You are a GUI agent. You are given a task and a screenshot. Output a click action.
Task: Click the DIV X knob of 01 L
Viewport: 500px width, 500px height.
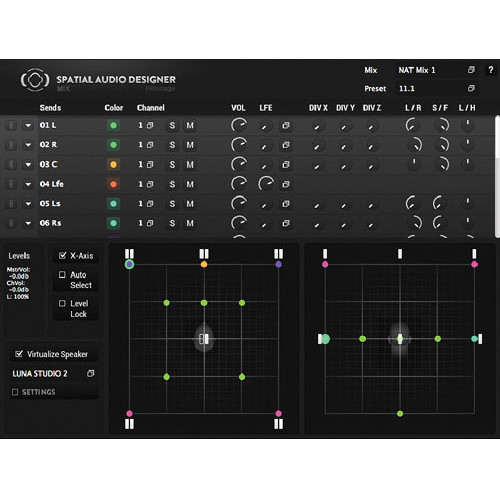point(317,126)
